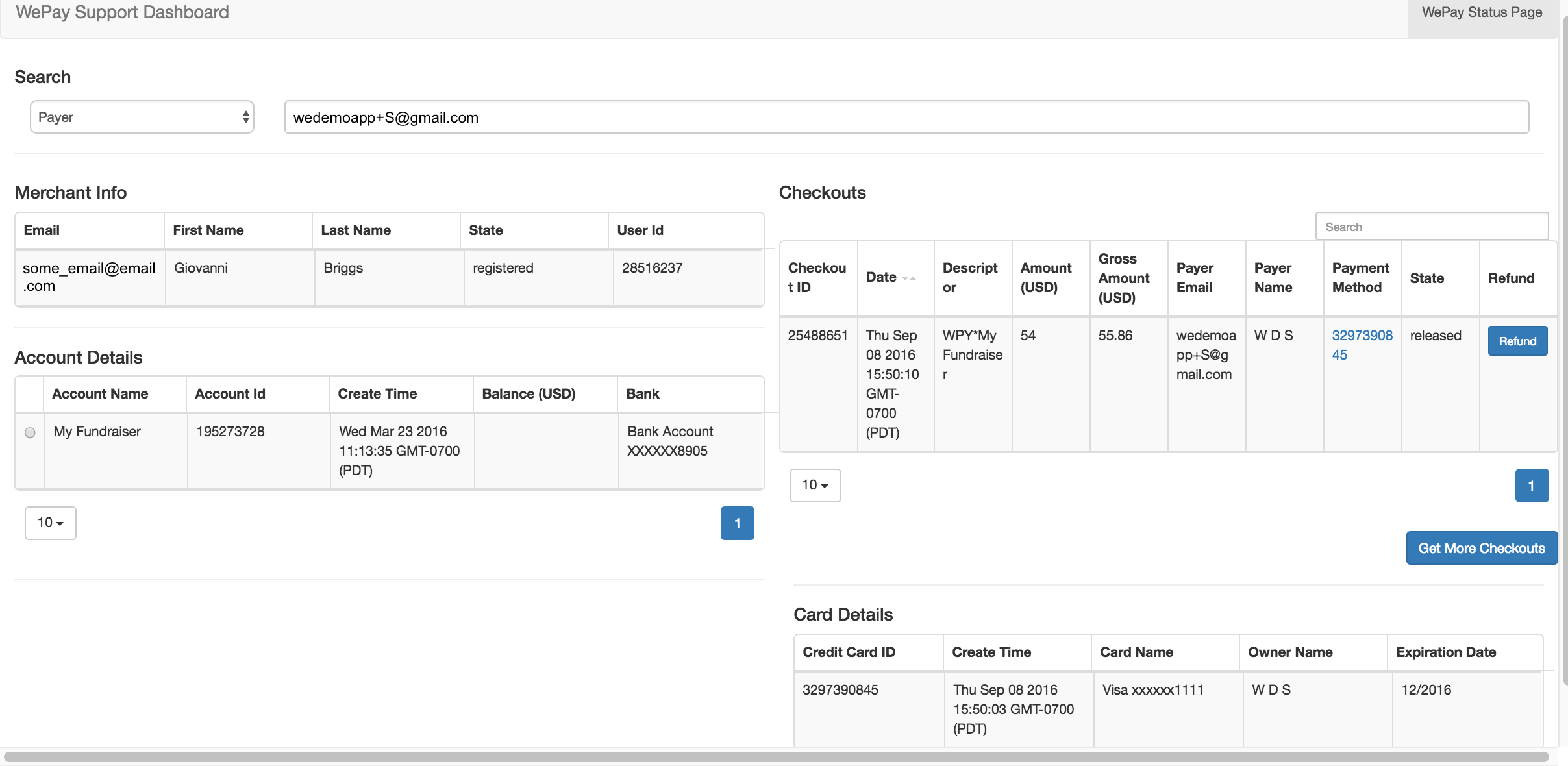Viewport: 1568px width, 766px height.
Task: Click the last name Briggs cell
Action: point(389,277)
